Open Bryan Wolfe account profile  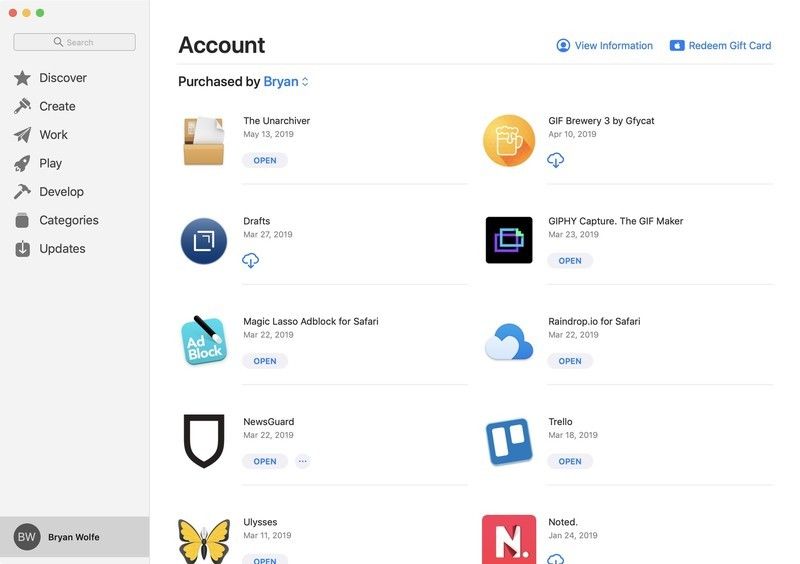pyautogui.click(x=74, y=537)
